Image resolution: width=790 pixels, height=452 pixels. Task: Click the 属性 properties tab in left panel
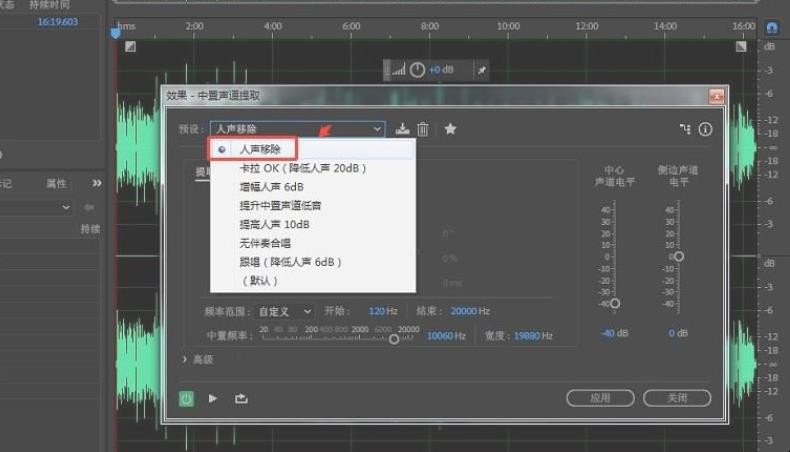tap(56, 183)
